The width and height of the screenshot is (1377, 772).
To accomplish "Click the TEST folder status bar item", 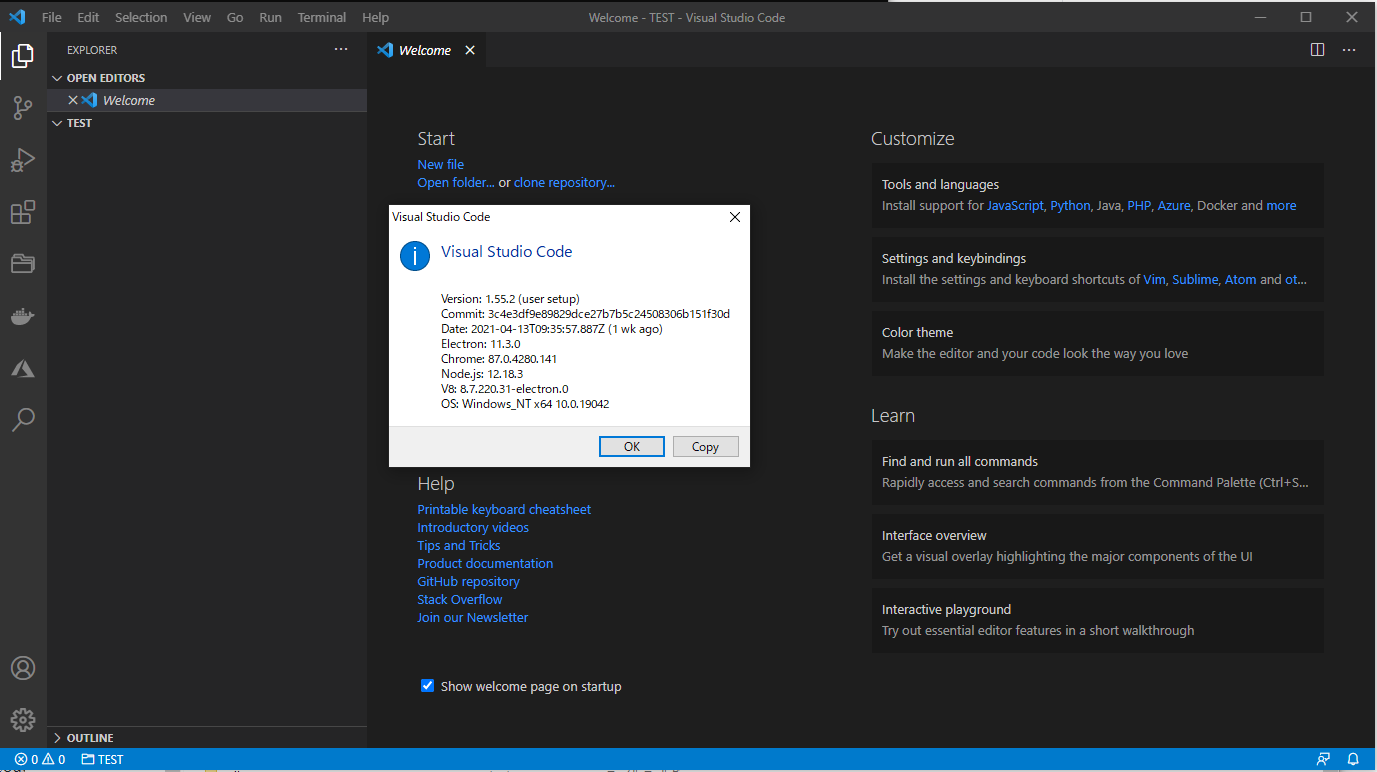I will coord(103,759).
